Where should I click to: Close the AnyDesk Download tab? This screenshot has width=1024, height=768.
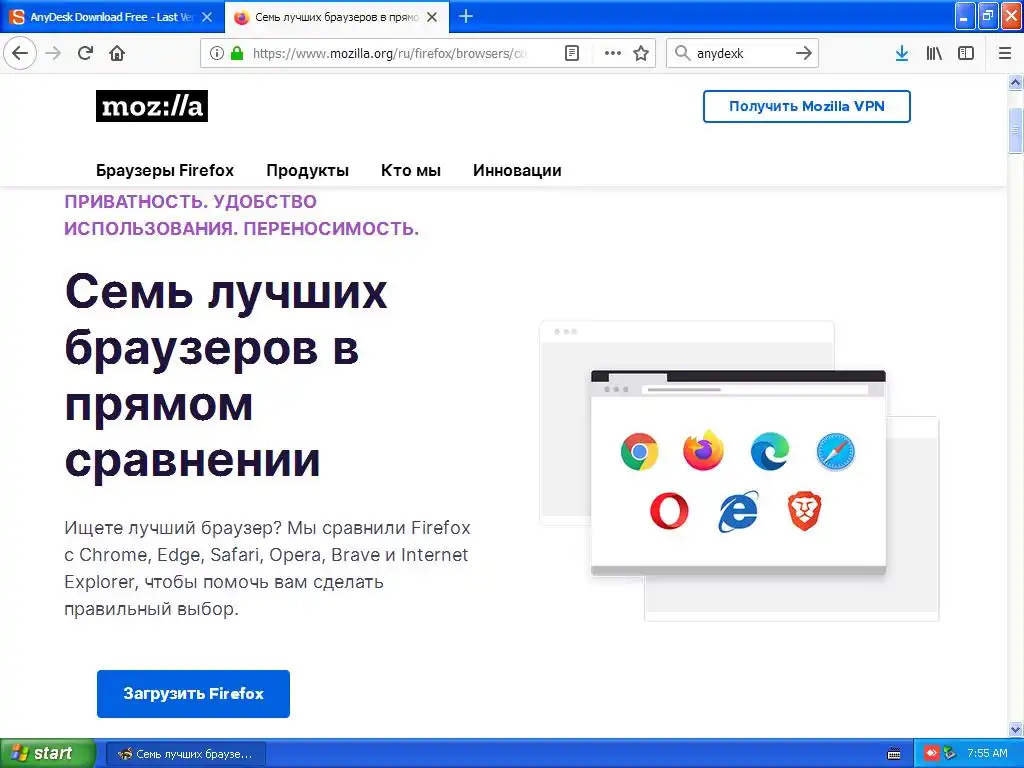207,17
